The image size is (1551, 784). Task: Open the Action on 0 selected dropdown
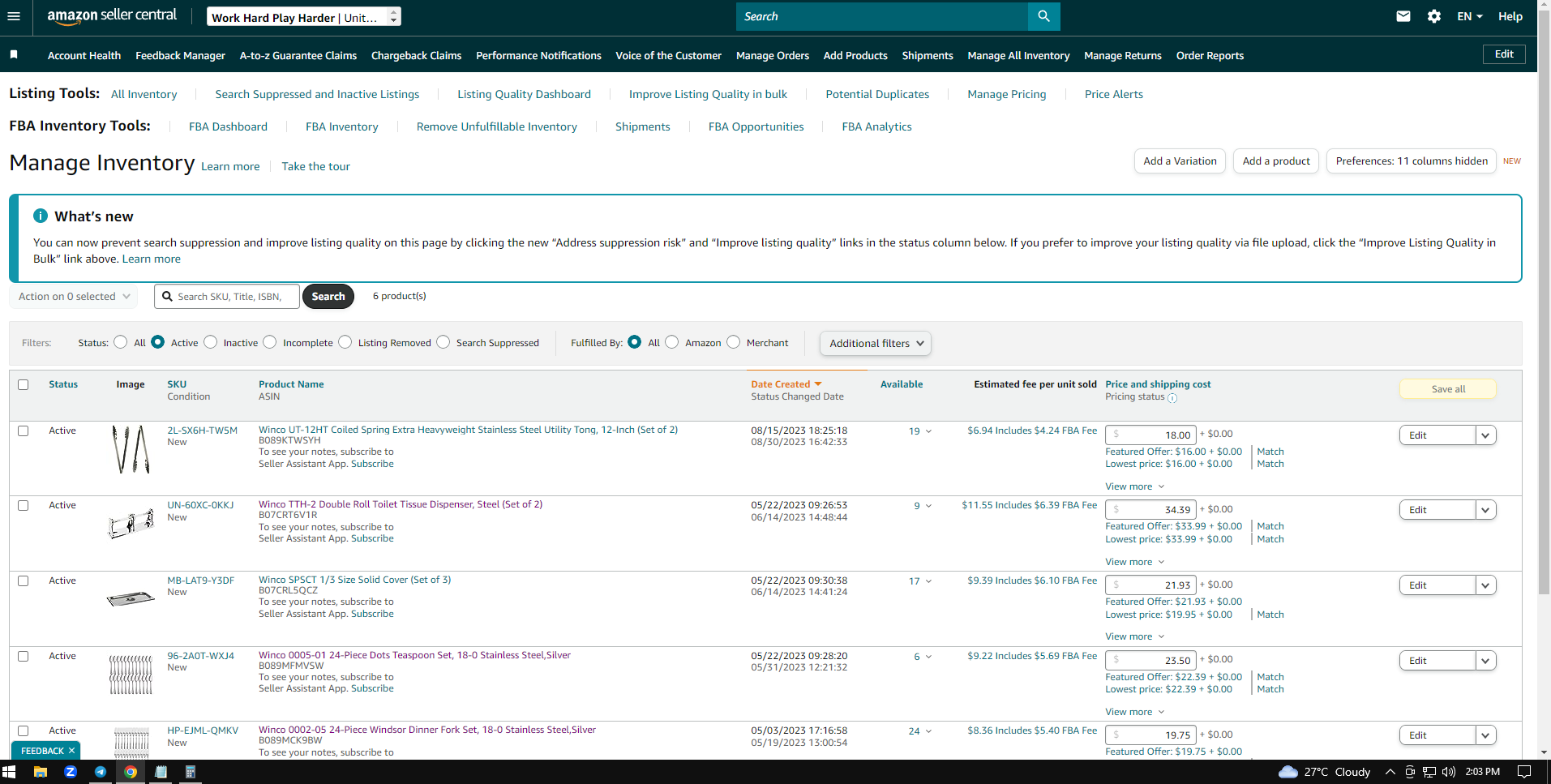[73, 296]
